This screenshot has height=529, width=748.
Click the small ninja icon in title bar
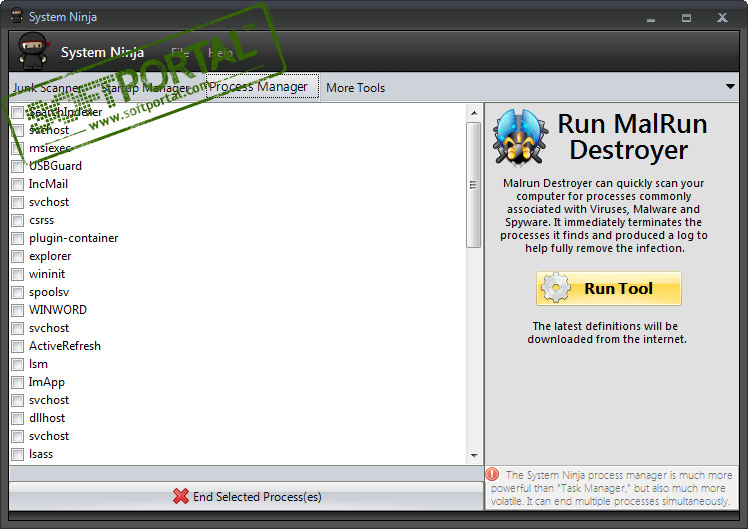click(17, 16)
